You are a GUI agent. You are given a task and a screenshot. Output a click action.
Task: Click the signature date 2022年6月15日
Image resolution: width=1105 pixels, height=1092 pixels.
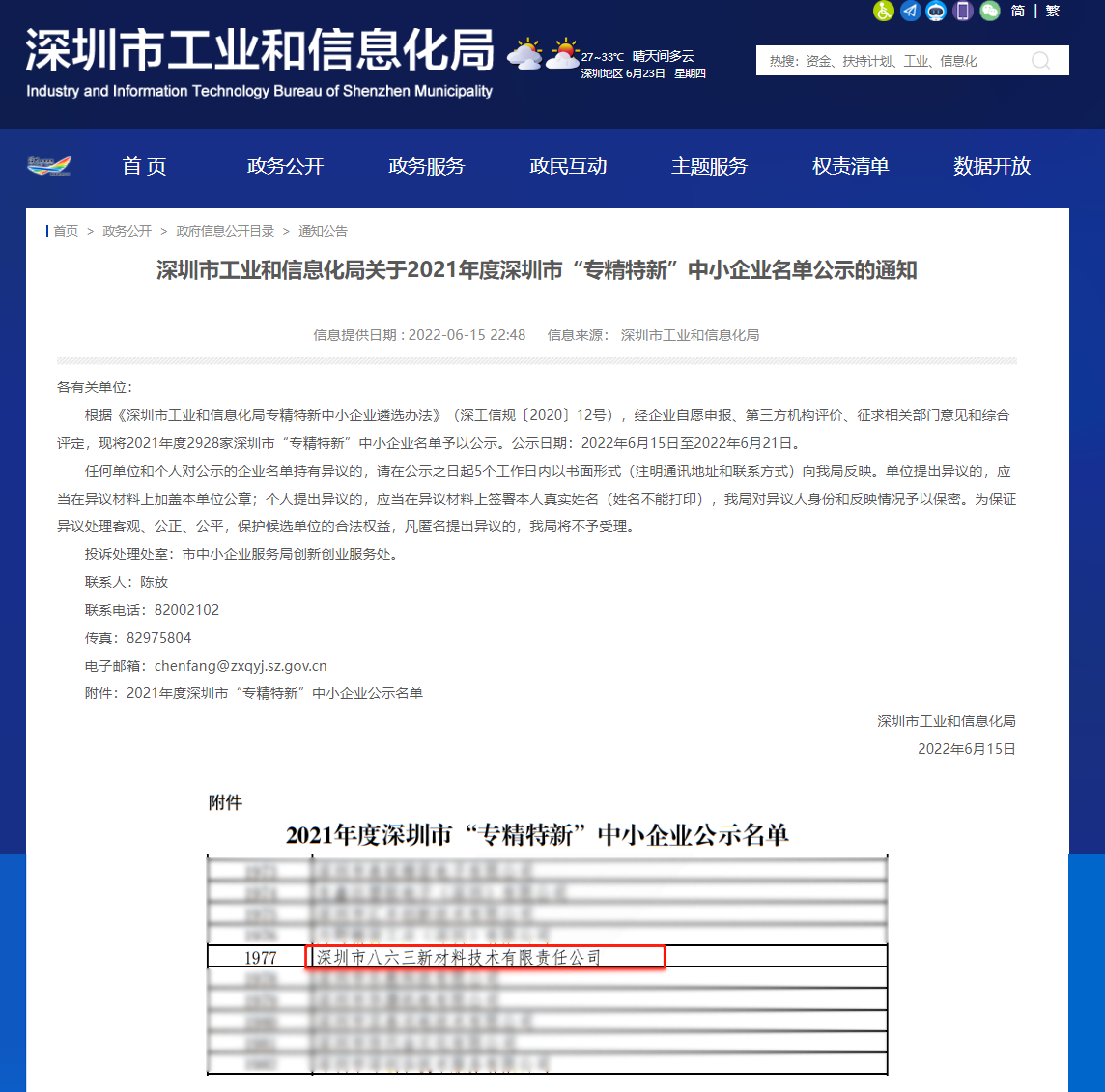pyautogui.click(x=966, y=749)
